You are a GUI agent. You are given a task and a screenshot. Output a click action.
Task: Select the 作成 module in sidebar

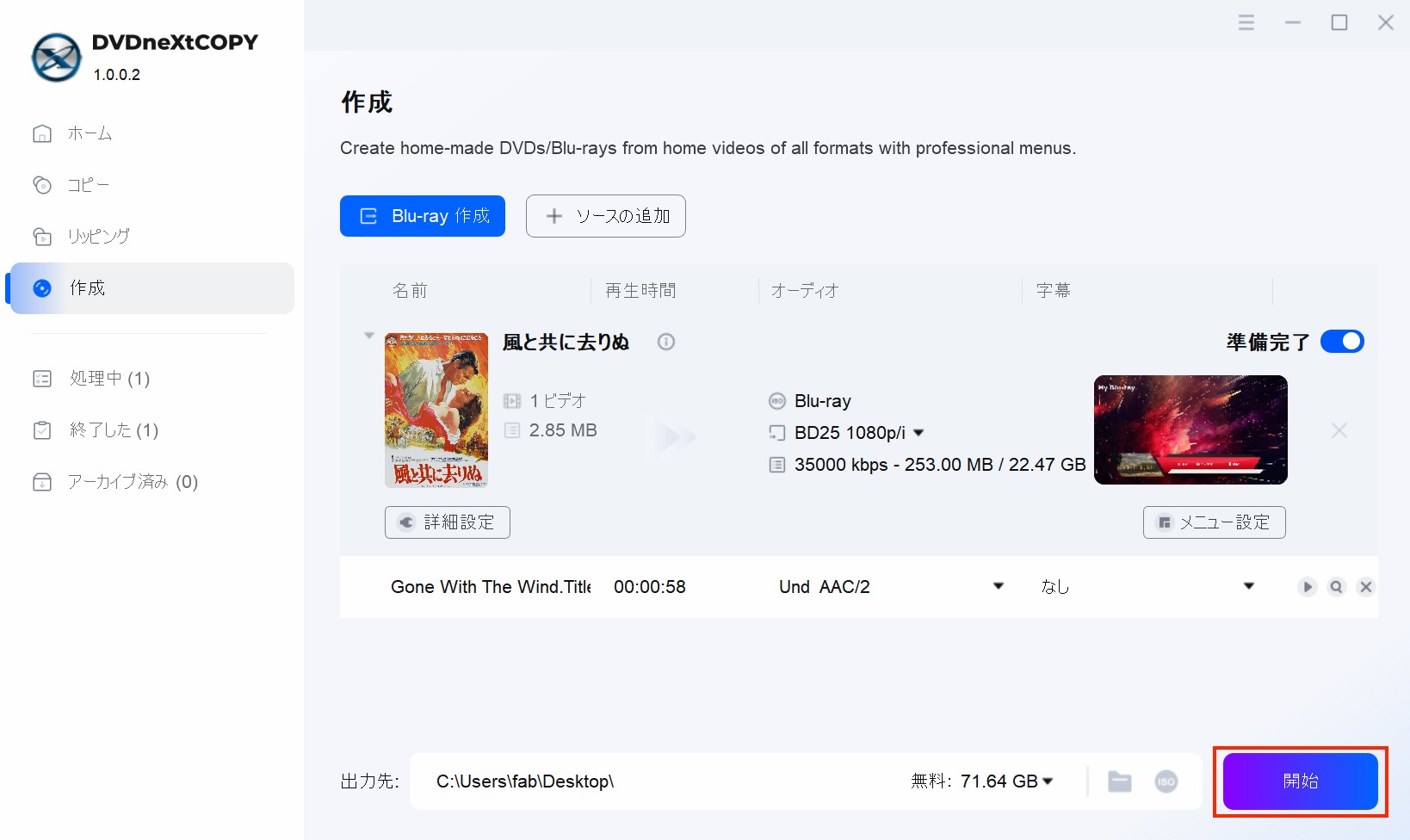click(152, 288)
